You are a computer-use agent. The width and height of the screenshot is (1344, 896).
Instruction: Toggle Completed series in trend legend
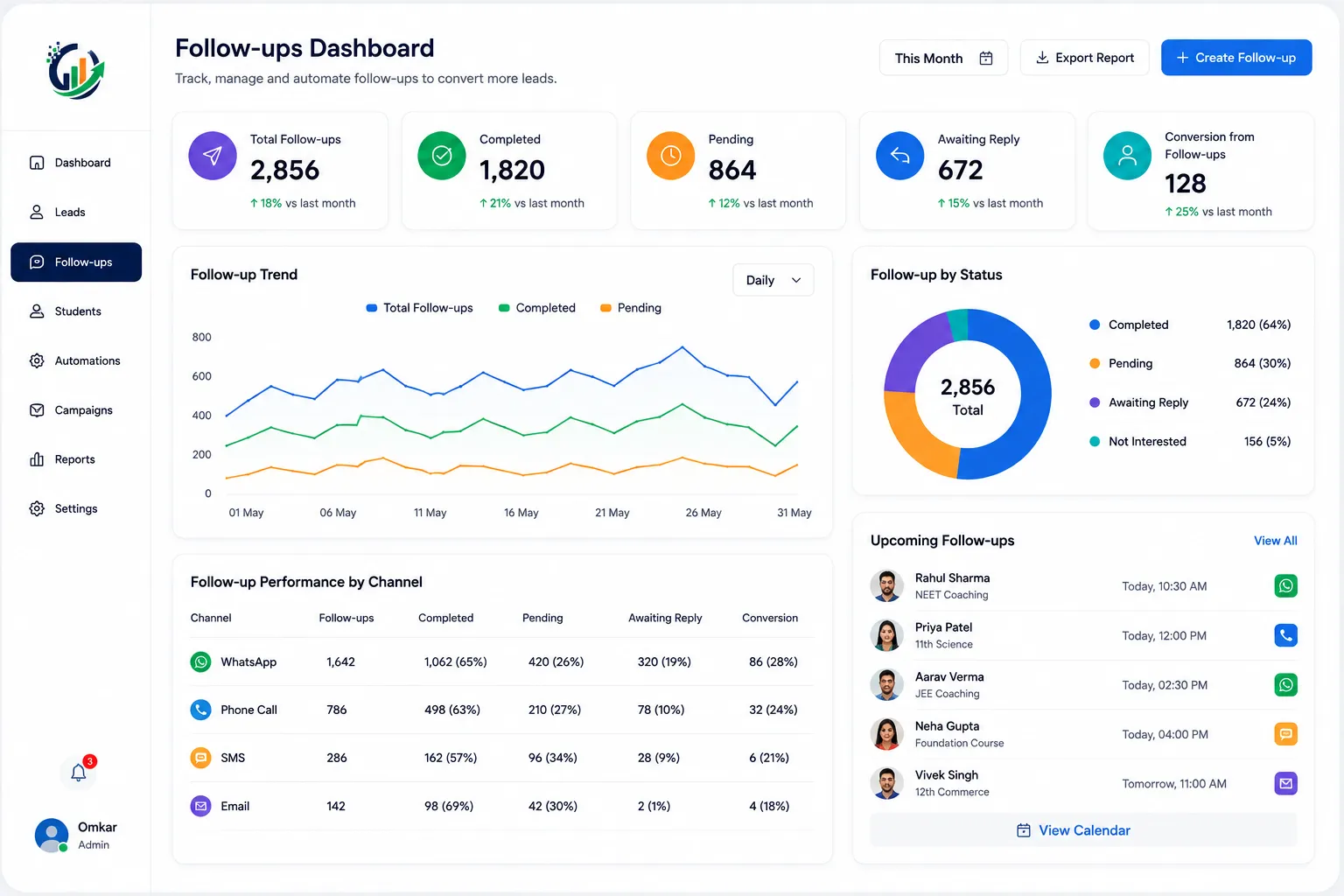point(536,308)
